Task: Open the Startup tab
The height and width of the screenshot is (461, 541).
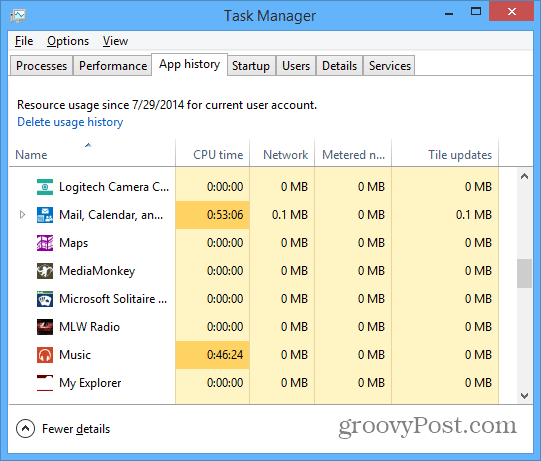Action: pyautogui.click(x=251, y=66)
